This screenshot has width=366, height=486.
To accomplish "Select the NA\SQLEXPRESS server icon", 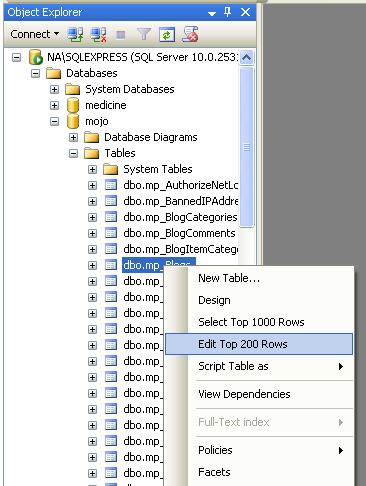I will 36,57.
